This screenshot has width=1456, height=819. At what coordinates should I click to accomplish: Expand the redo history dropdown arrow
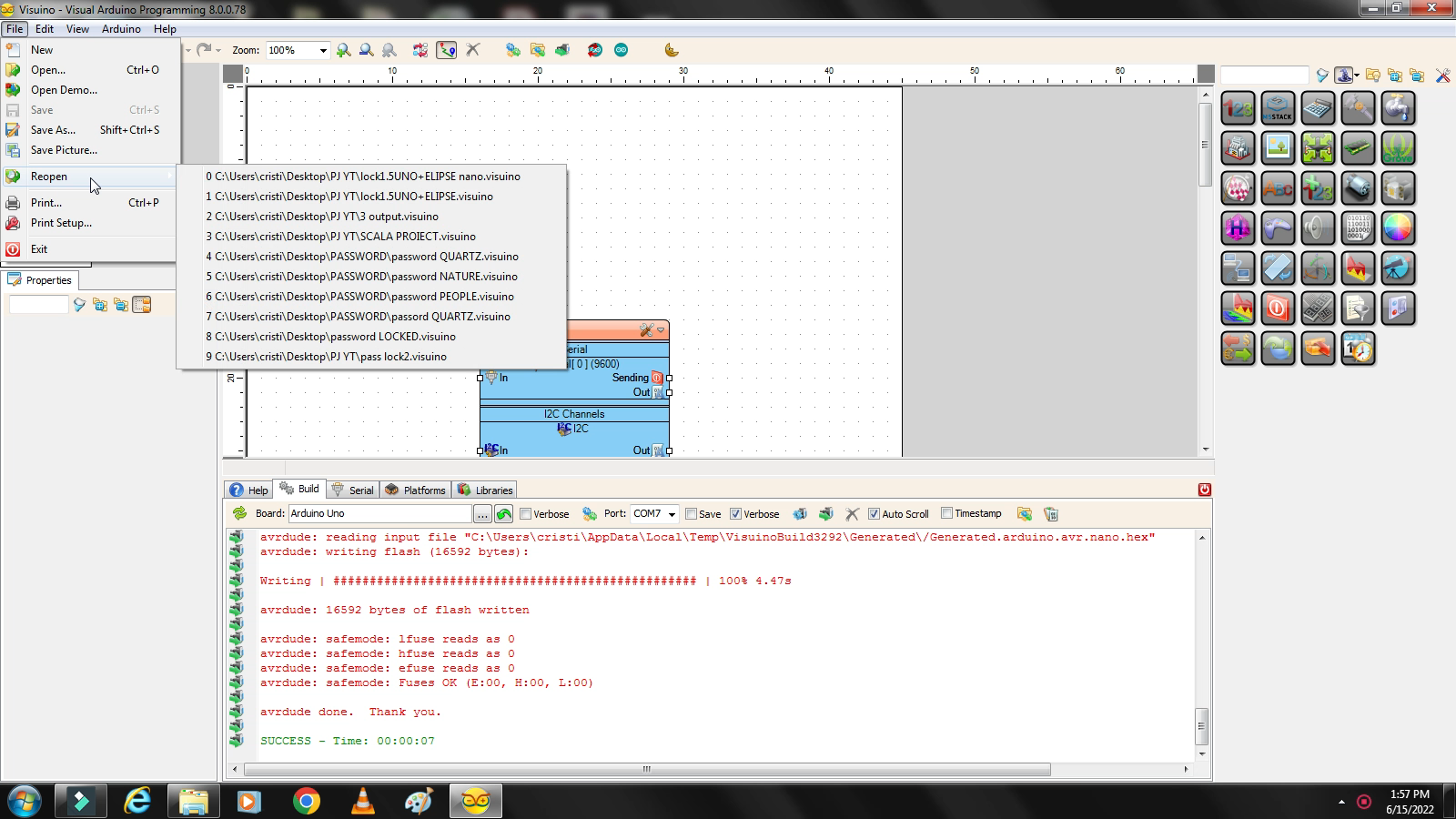220,51
